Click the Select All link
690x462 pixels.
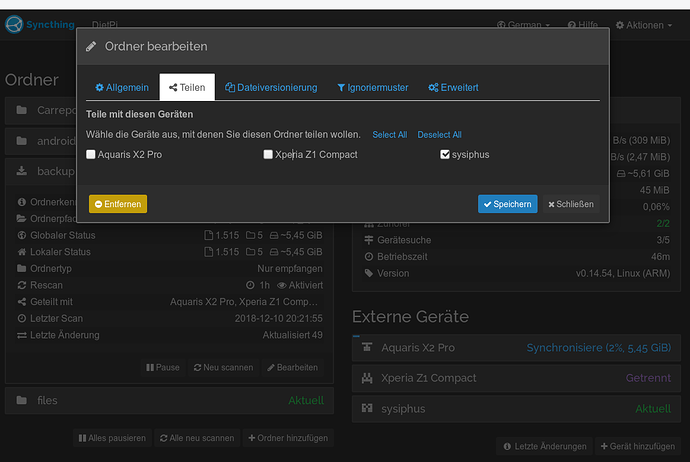[389, 135]
